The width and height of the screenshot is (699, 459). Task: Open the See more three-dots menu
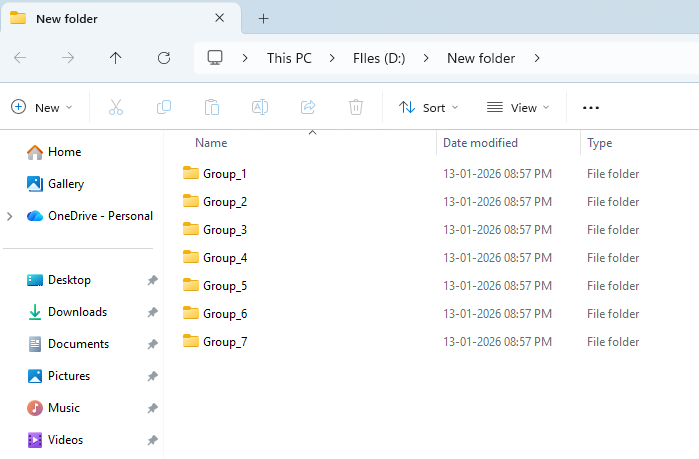point(591,108)
